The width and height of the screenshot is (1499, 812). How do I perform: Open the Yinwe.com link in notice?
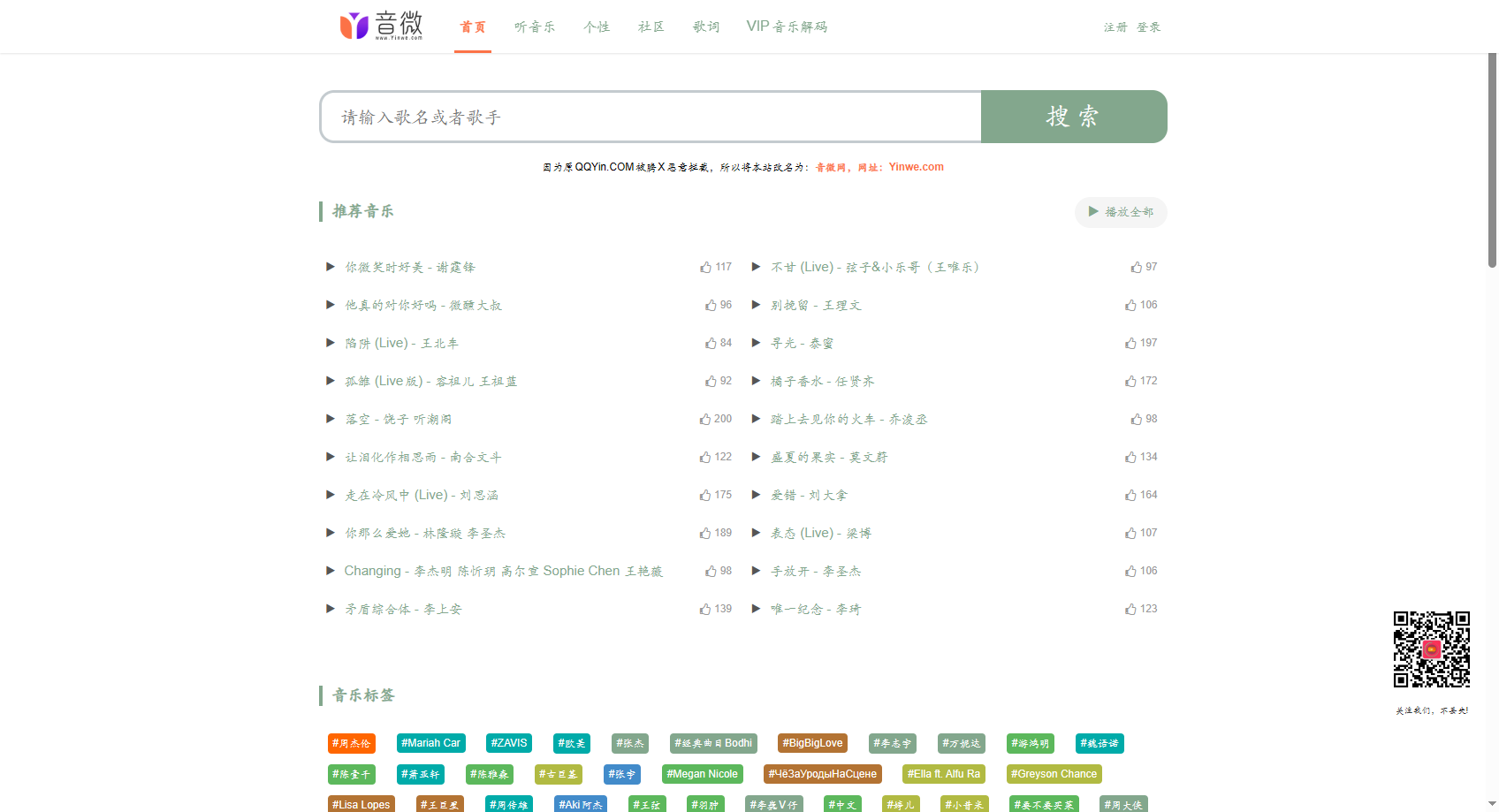tap(916, 167)
